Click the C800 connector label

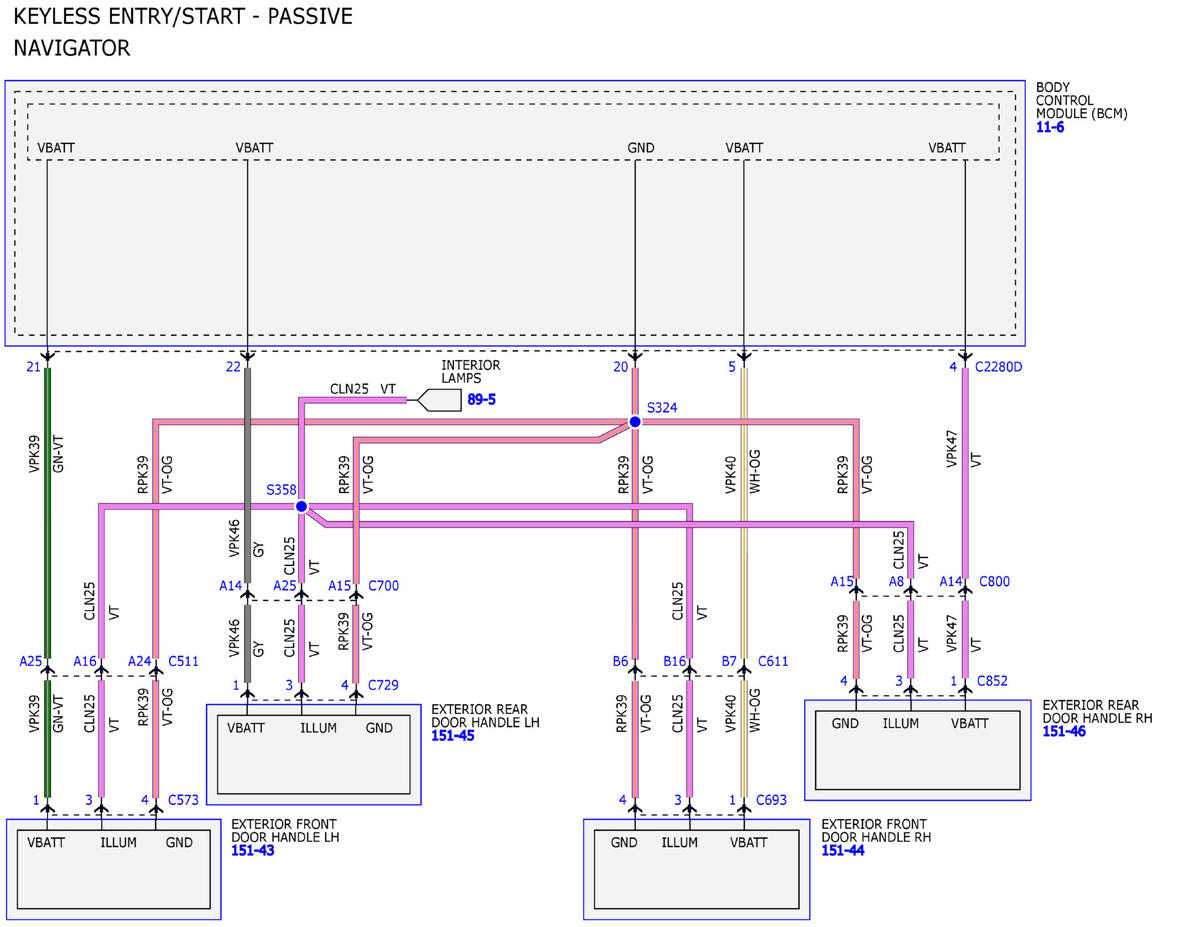click(x=994, y=580)
